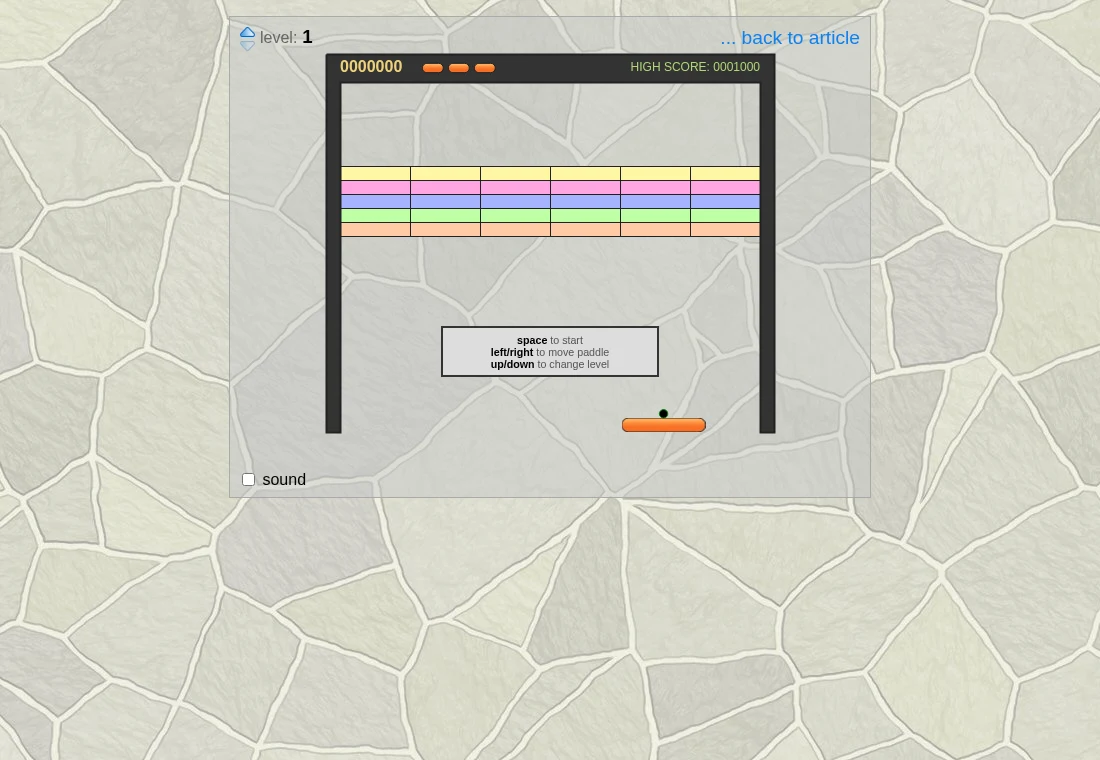Viewport: 1100px width, 760px height.
Task: Click the first orange life indicator
Action: (433, 68)
